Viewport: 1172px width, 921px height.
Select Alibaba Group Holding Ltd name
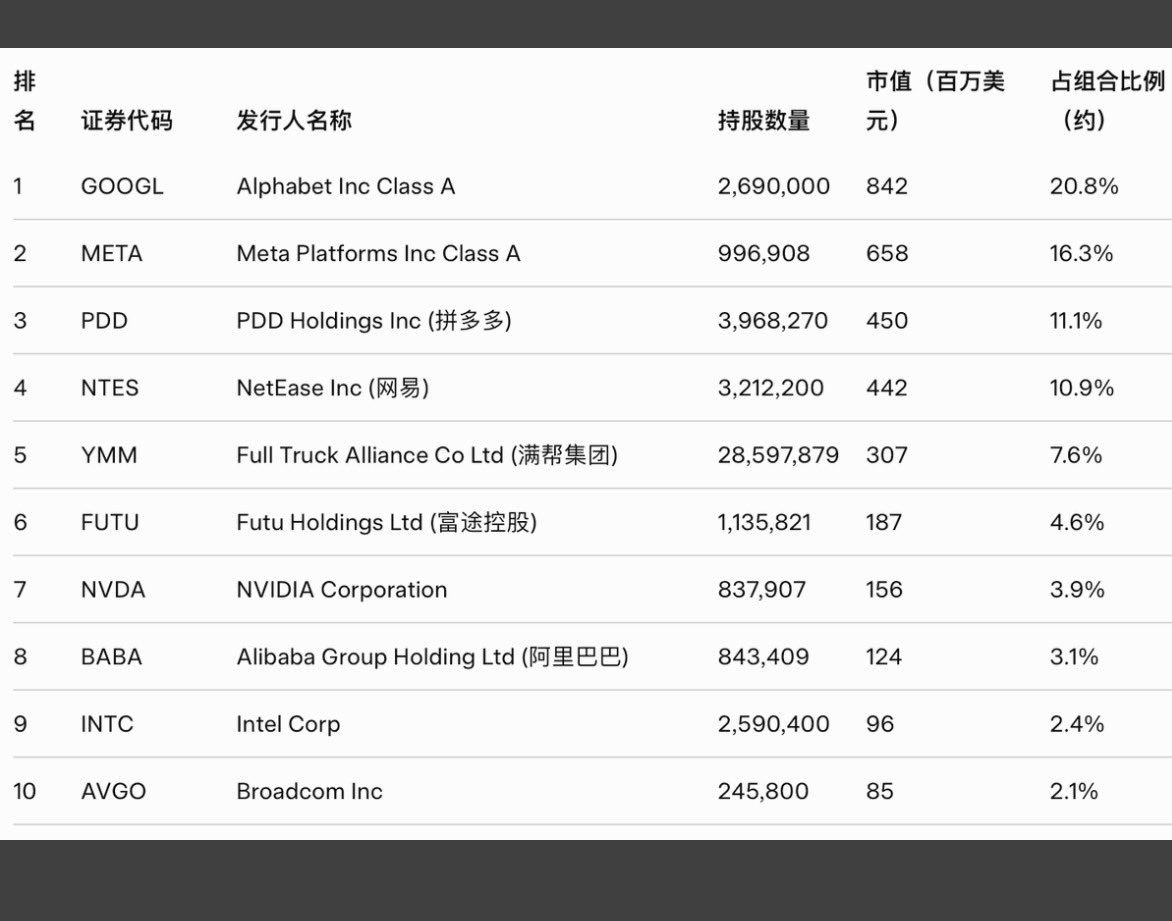[x=432, y=657]
